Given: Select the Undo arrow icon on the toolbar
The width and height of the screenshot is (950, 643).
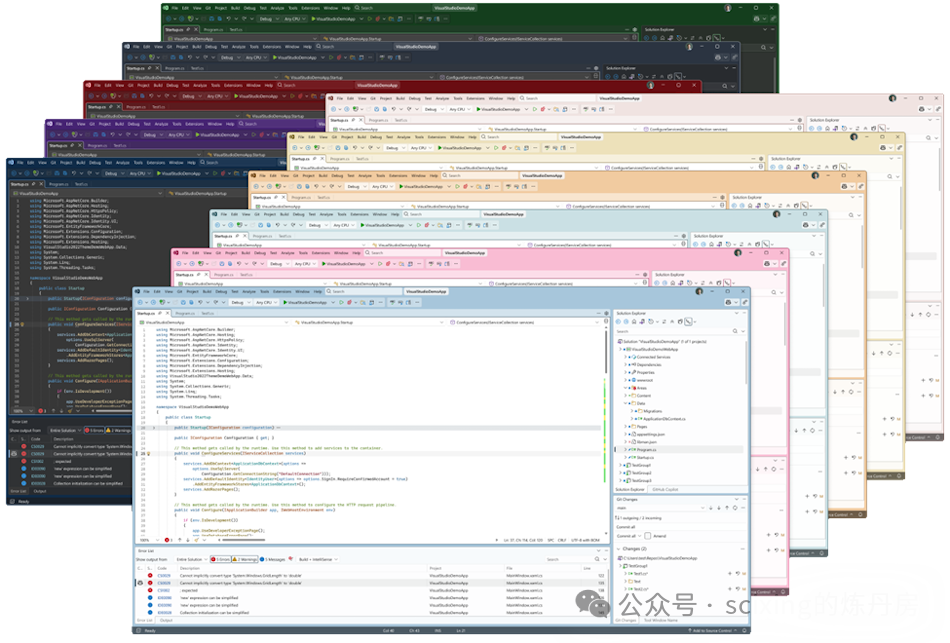Looking at the screenshot, I should click(x=200, y=303).
